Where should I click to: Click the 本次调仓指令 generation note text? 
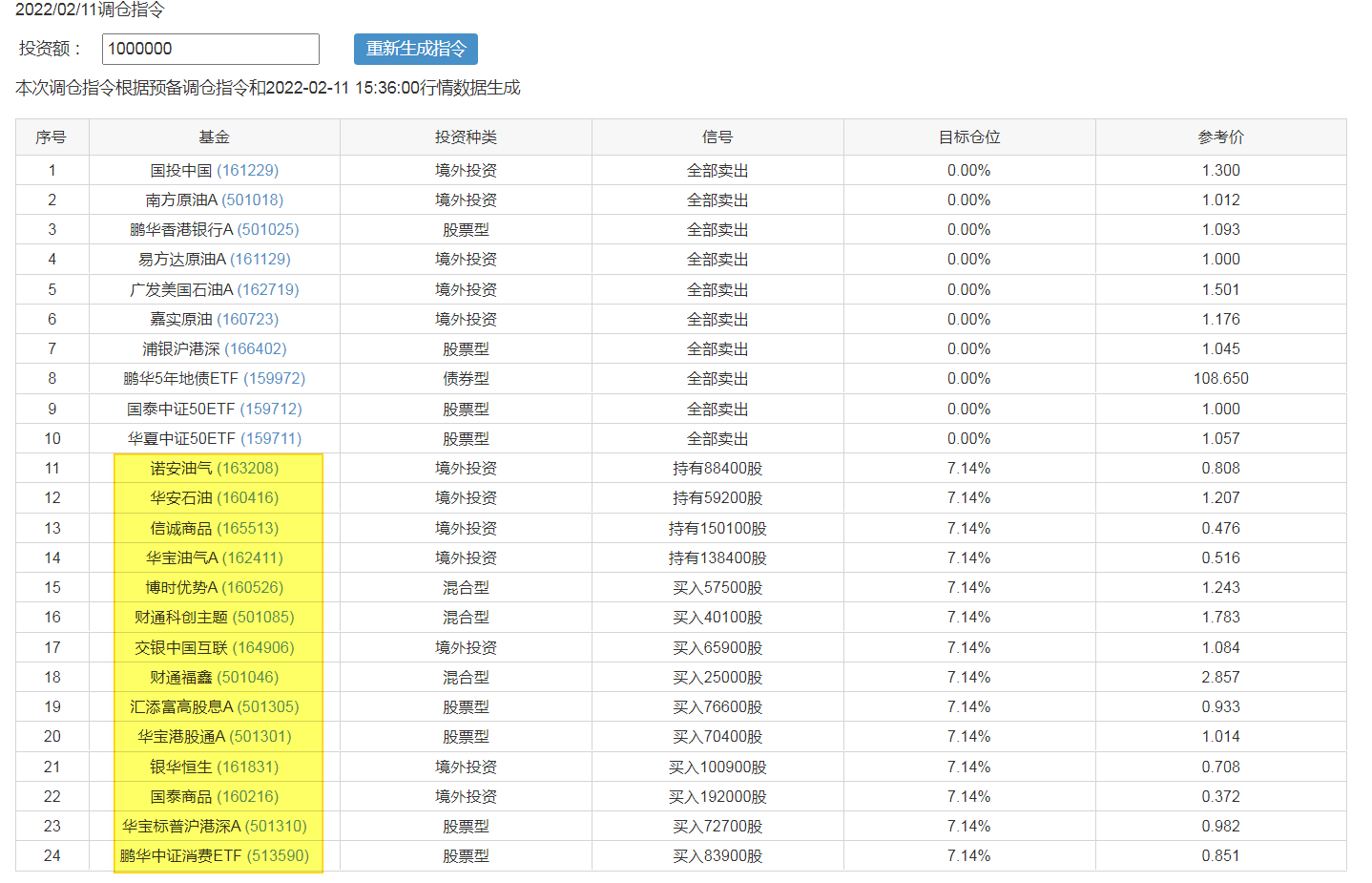tap(268, 88)
